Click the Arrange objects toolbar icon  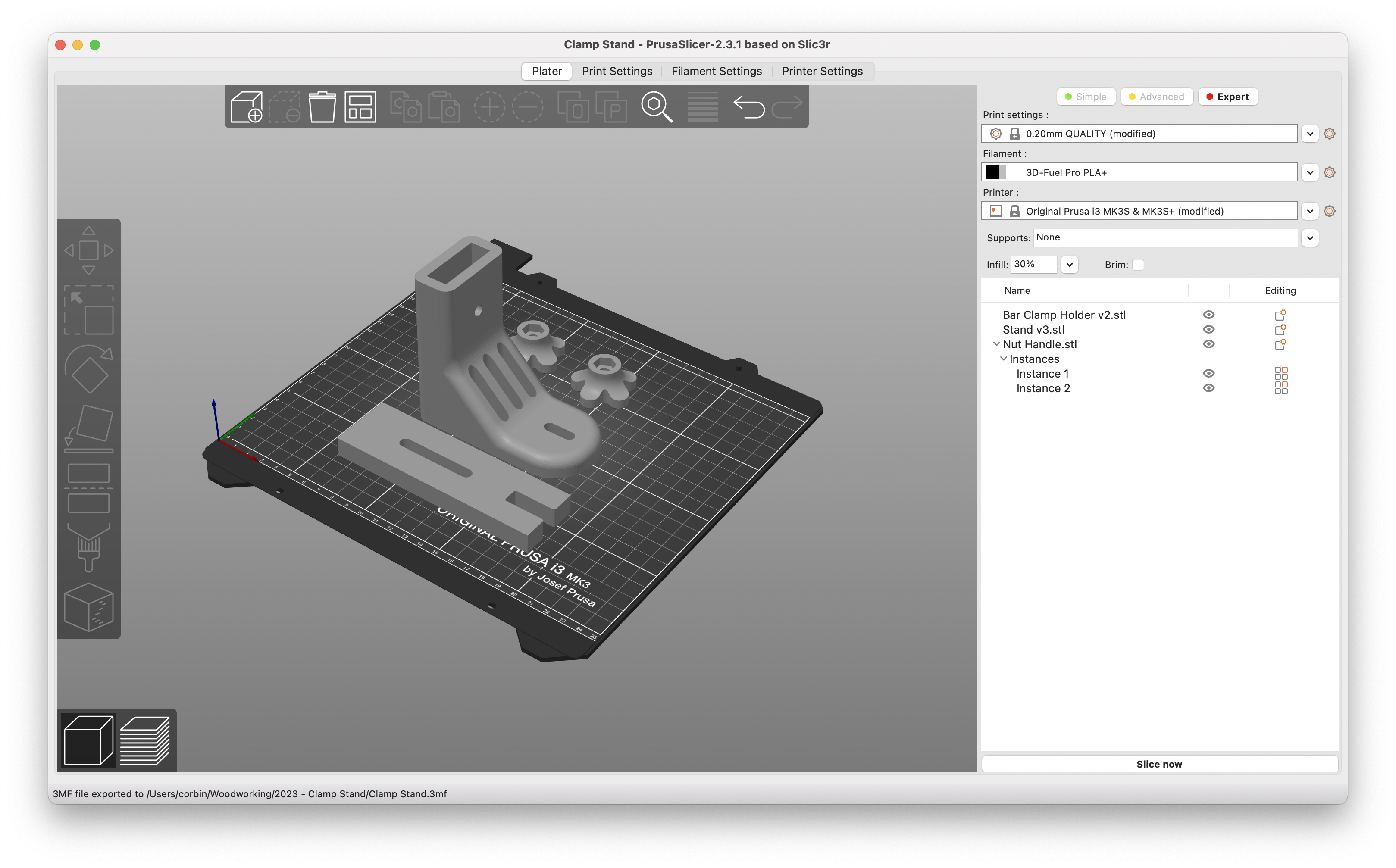pos(360,107)
